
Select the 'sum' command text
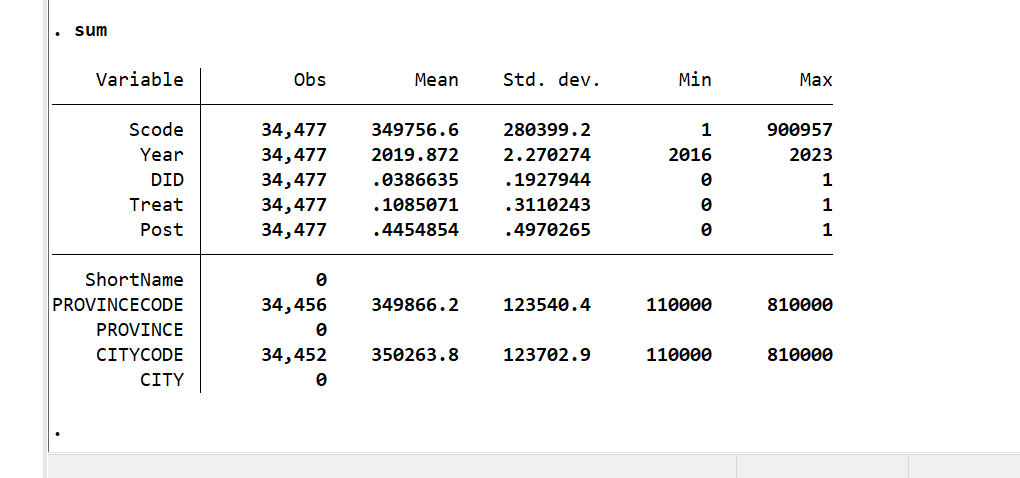tap(90, 30)
